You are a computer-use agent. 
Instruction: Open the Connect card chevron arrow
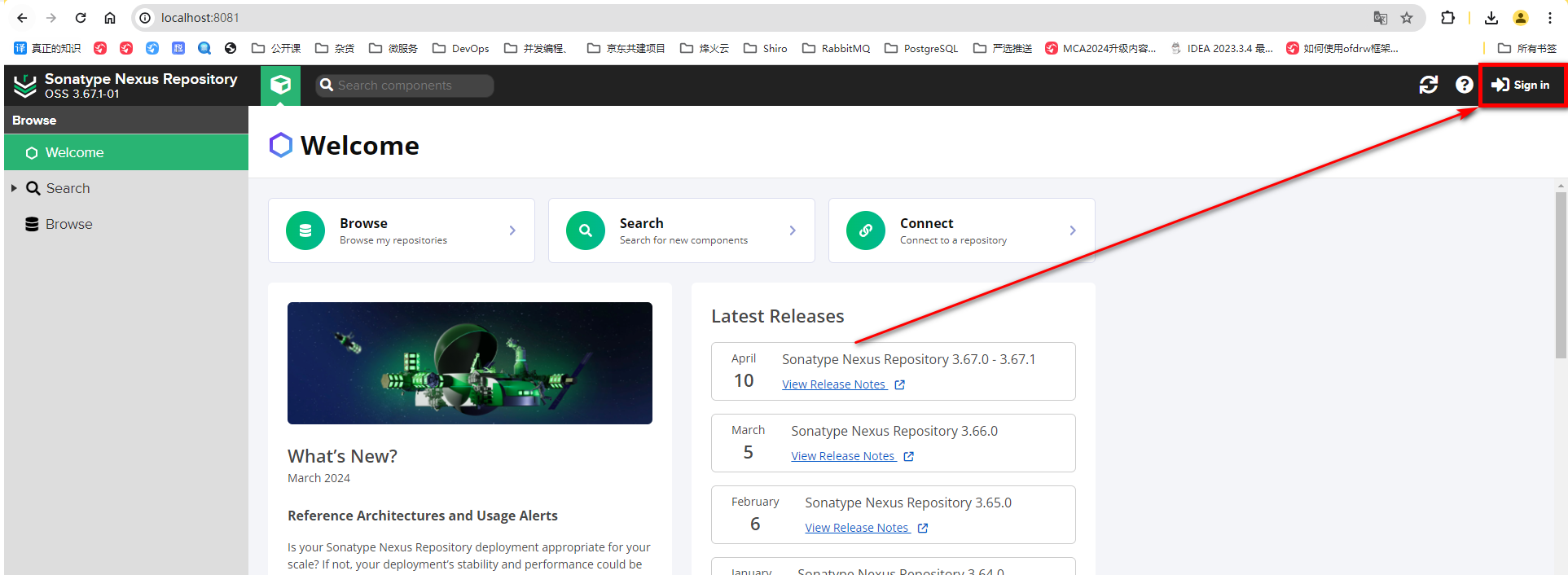point(1073,230)
